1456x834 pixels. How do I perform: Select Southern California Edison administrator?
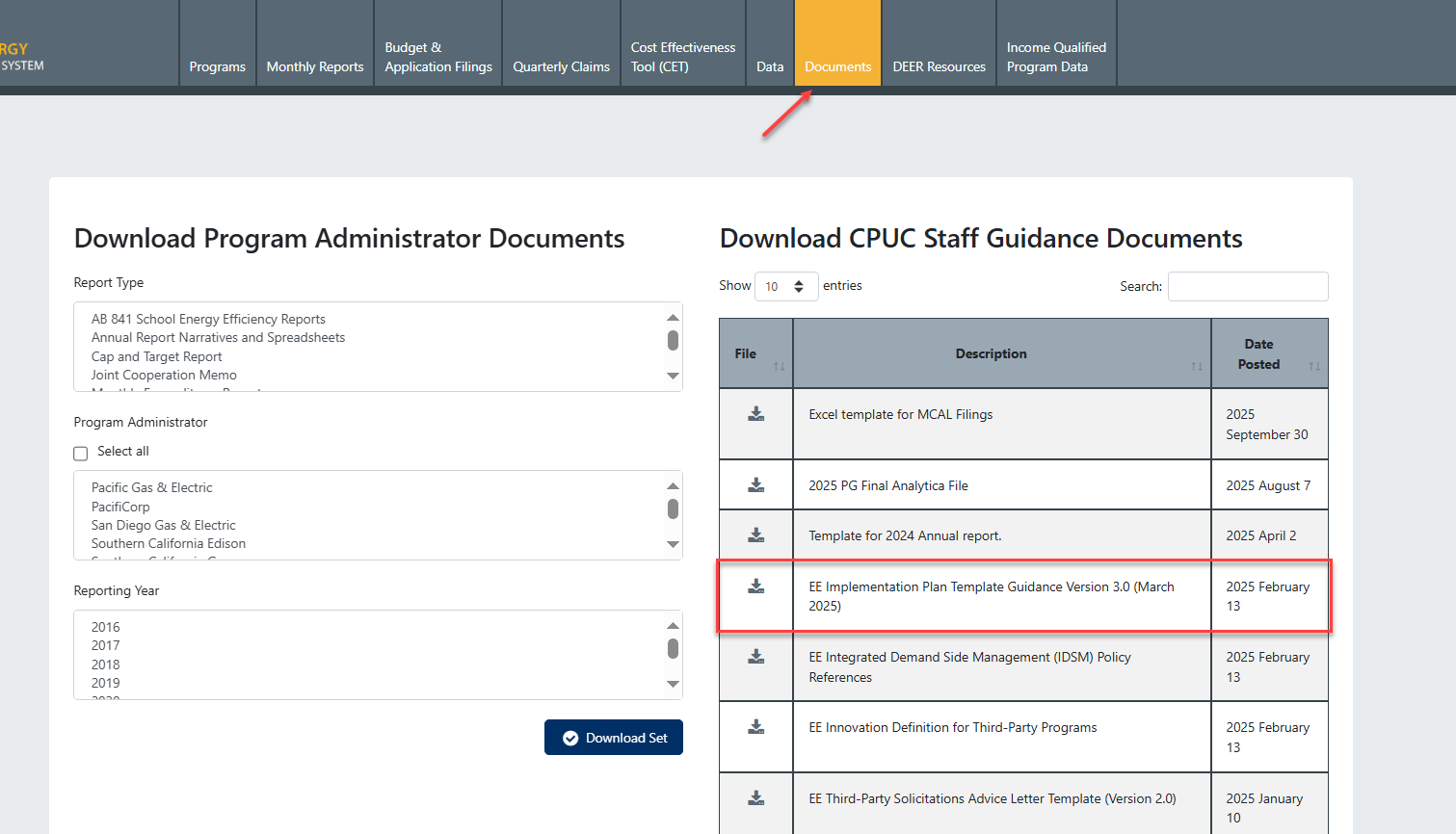[x=169, y=543]
